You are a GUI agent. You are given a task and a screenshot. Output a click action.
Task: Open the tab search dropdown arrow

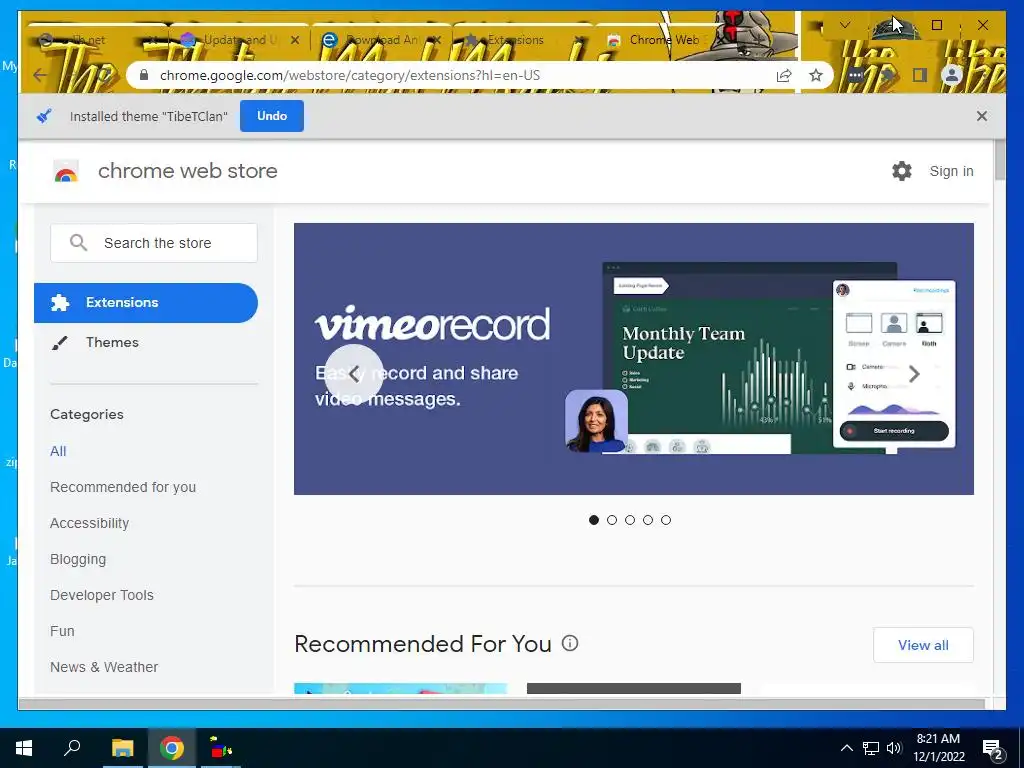[845, 25]
